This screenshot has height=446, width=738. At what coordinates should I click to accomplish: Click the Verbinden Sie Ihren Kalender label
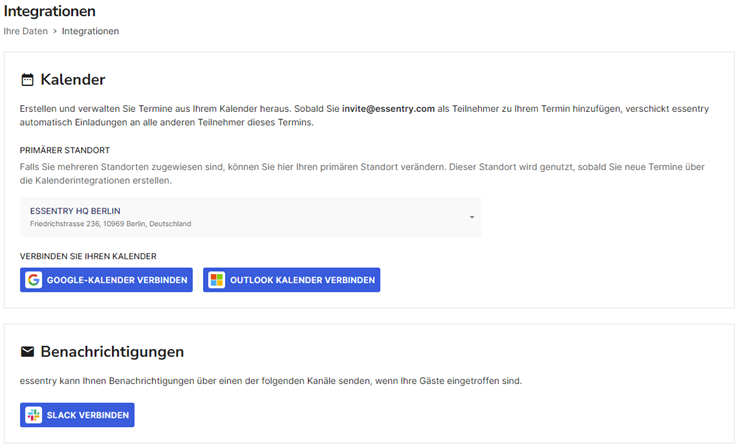(x=88, y=256)
